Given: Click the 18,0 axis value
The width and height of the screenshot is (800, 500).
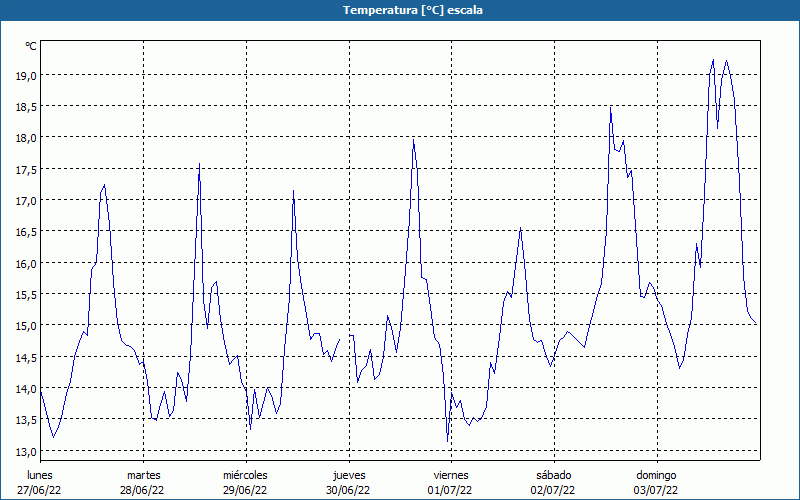Looking at the screenshot, I should pos(26,138).
